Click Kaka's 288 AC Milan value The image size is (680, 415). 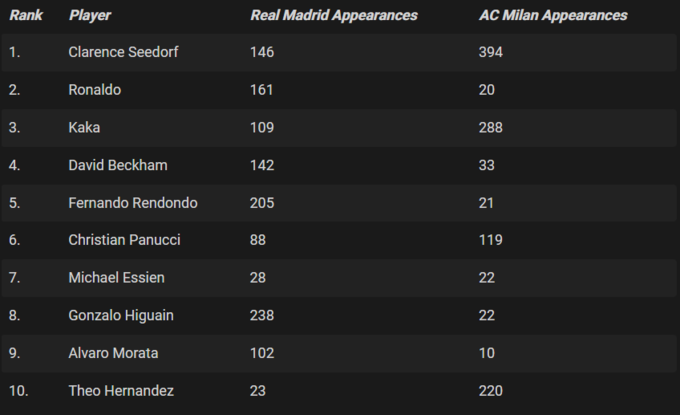[x=491, y=128]
